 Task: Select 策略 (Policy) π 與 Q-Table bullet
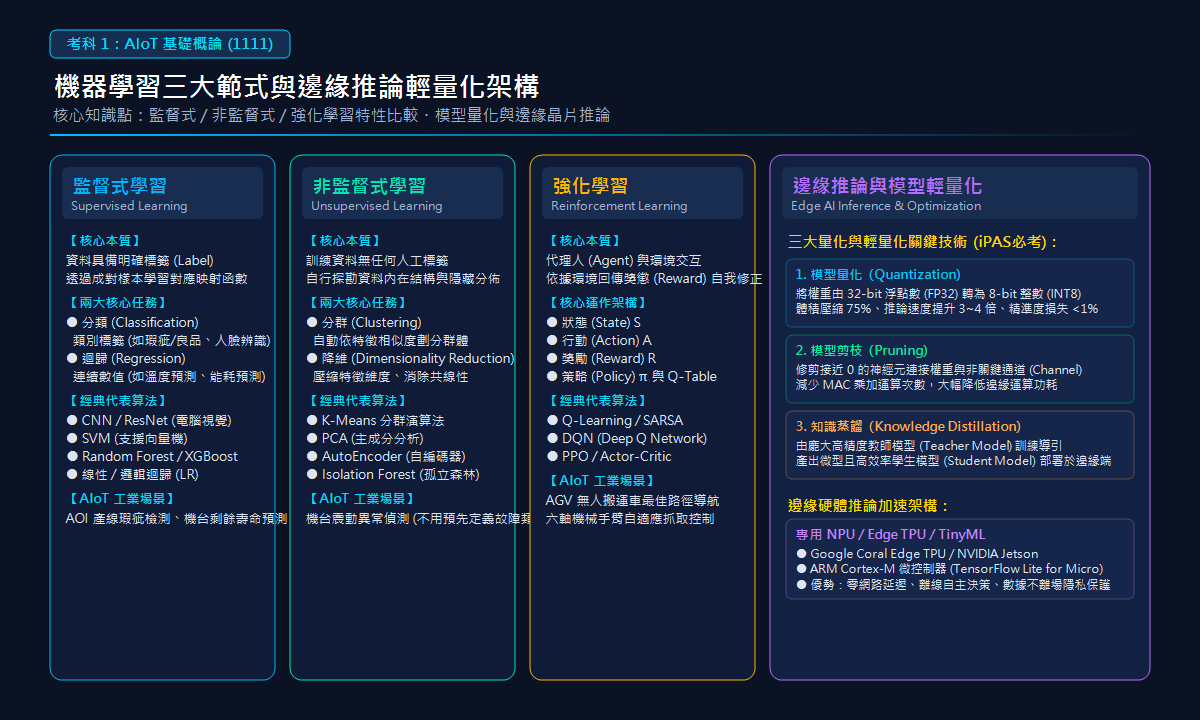point(631,376)
